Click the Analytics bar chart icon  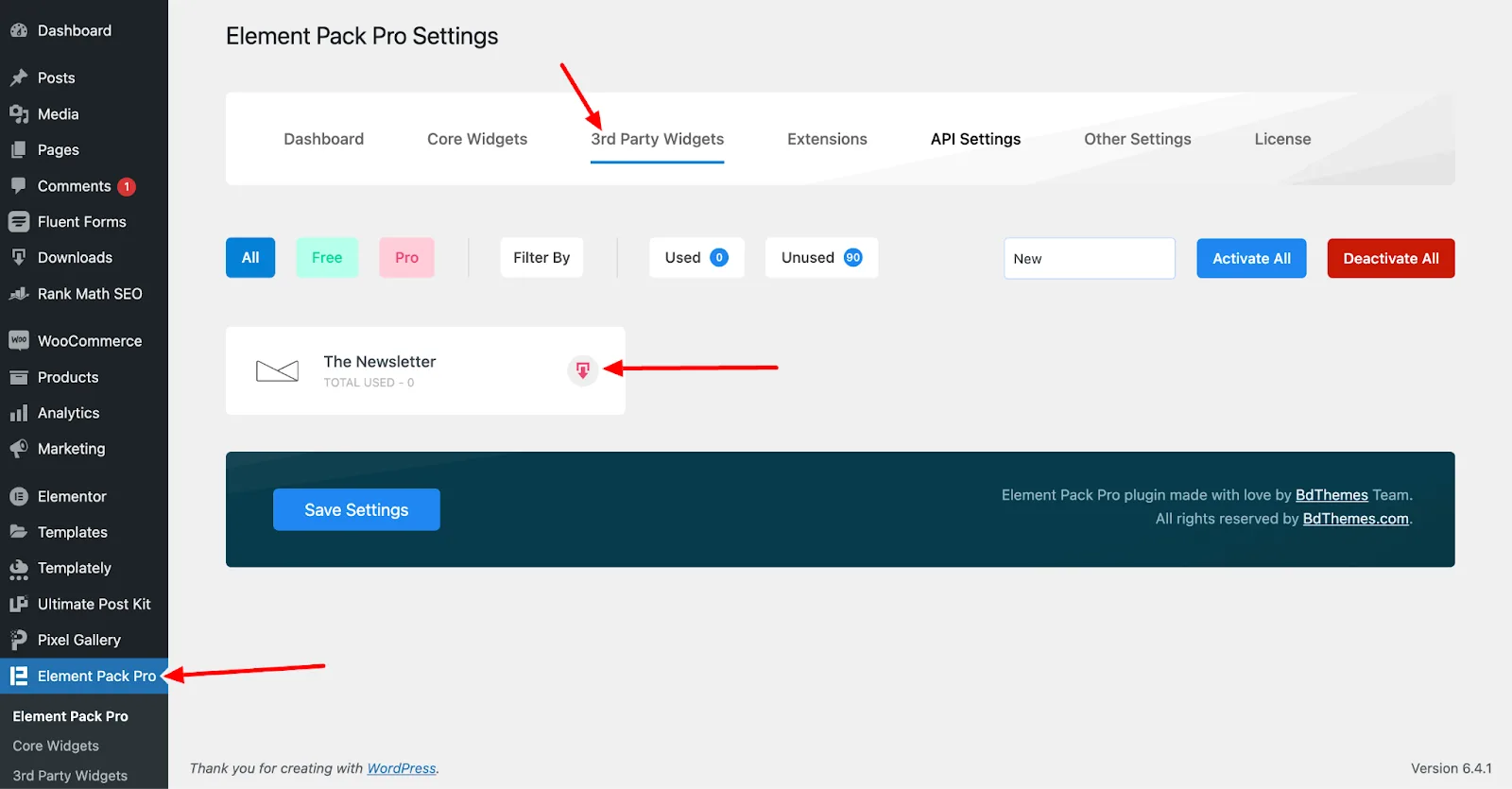tap(19, 413)
